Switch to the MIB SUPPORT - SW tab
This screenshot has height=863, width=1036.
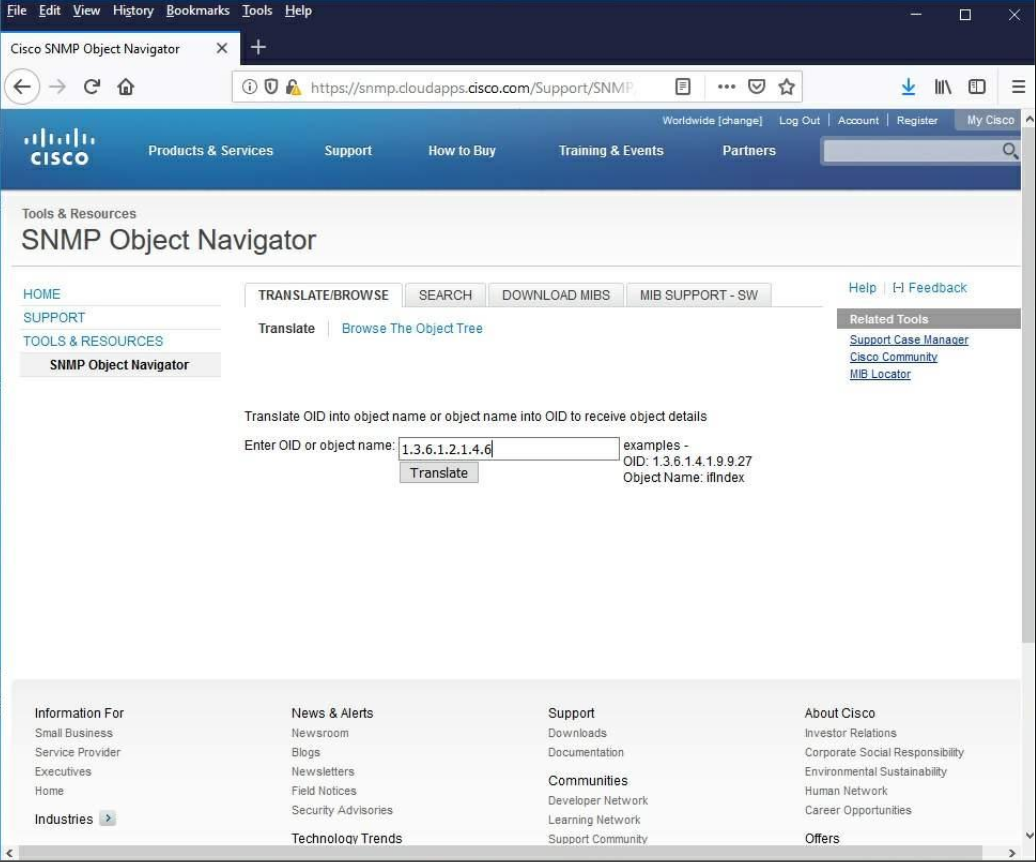[698, 295]
